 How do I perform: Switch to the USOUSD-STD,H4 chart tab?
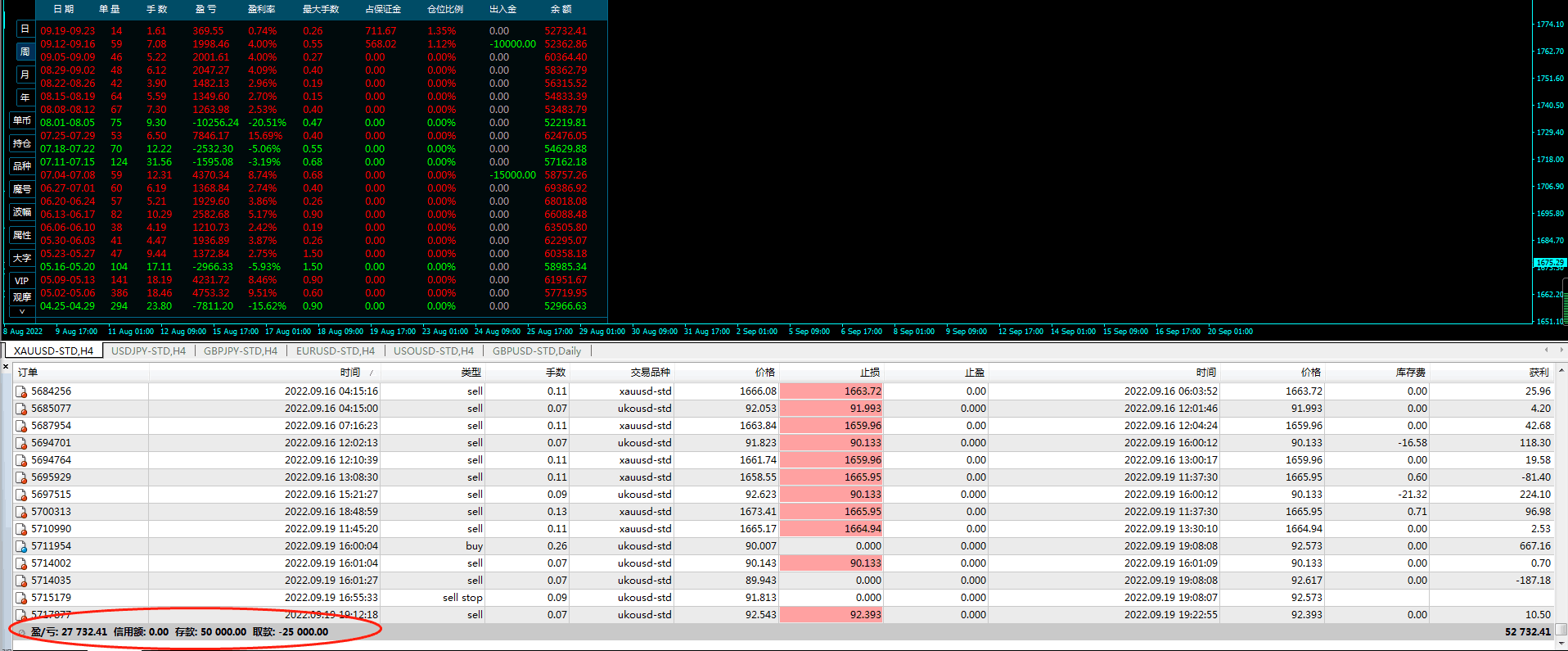click(x=434, y=351)
